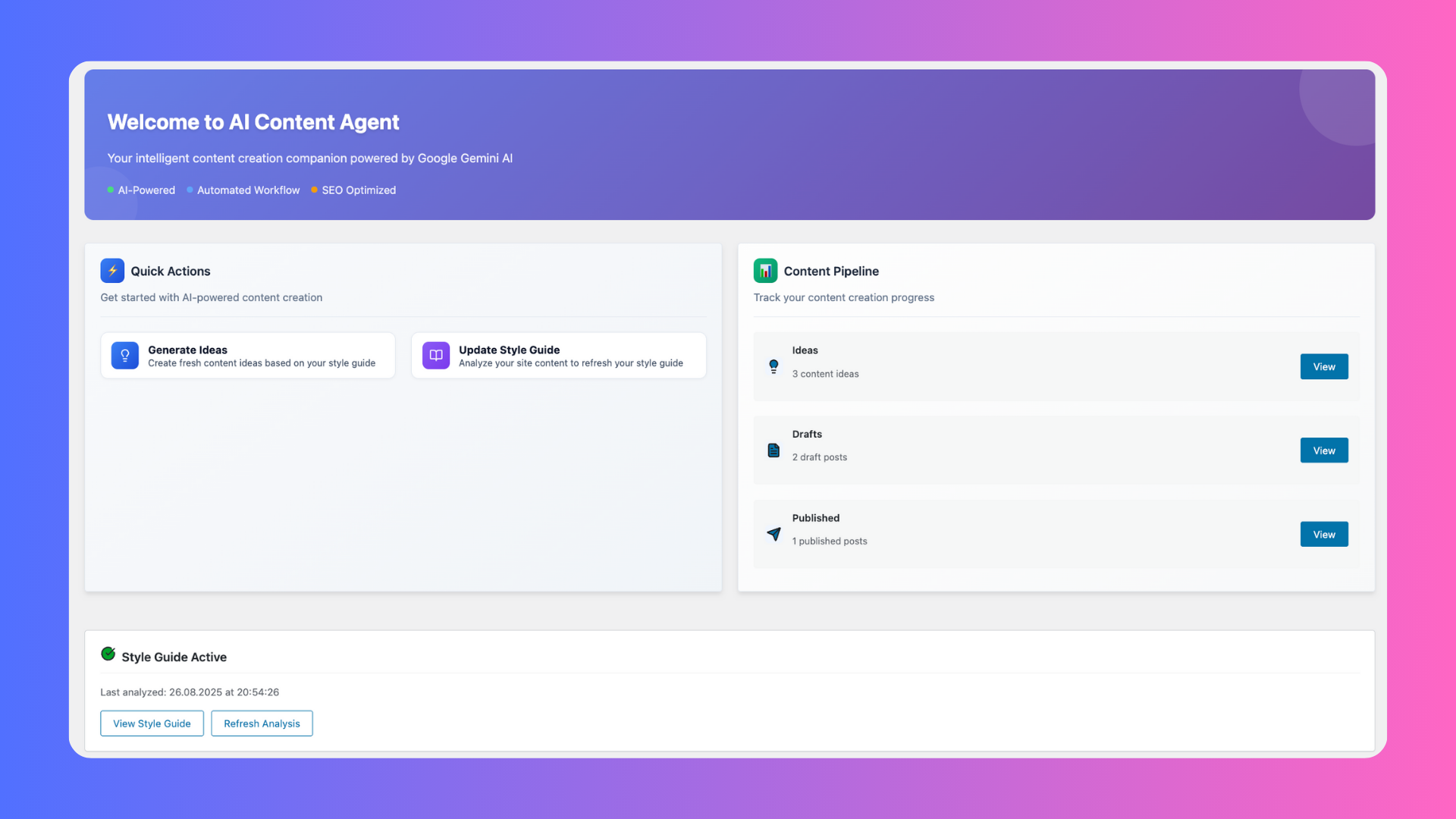View the 3 content ideas

pyautogui.click(x=1323, y=366)
